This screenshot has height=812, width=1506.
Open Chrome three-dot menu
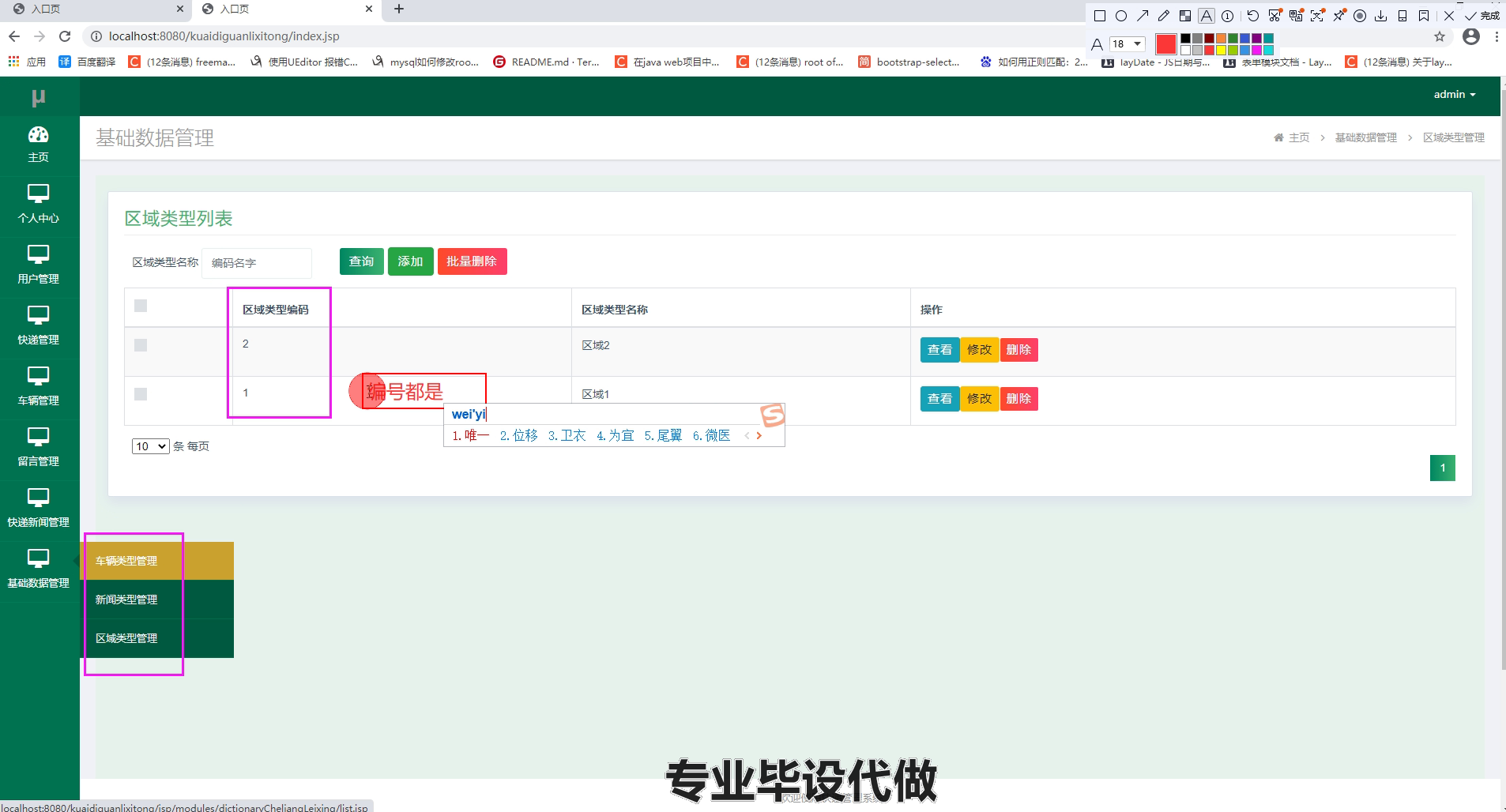[x=1497, y=36]
